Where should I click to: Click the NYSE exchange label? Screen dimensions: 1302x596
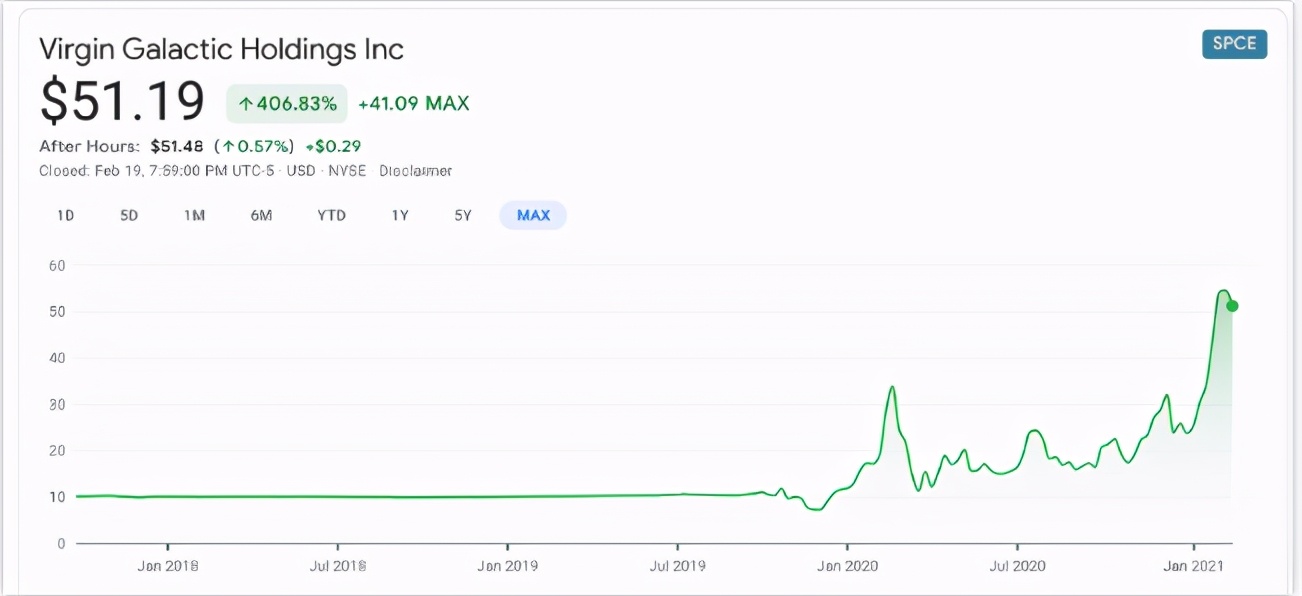click(347, 171)
